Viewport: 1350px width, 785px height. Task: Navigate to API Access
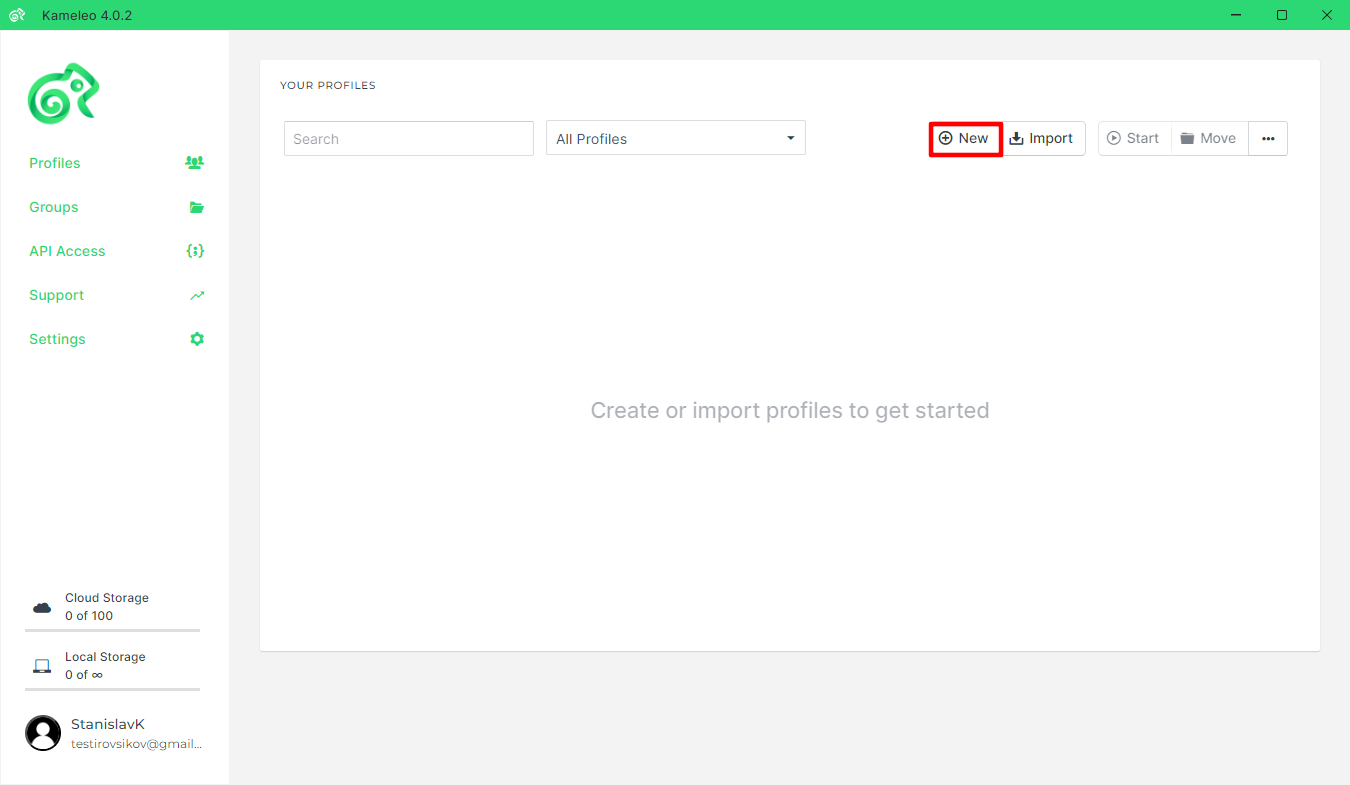click(67, 251)
